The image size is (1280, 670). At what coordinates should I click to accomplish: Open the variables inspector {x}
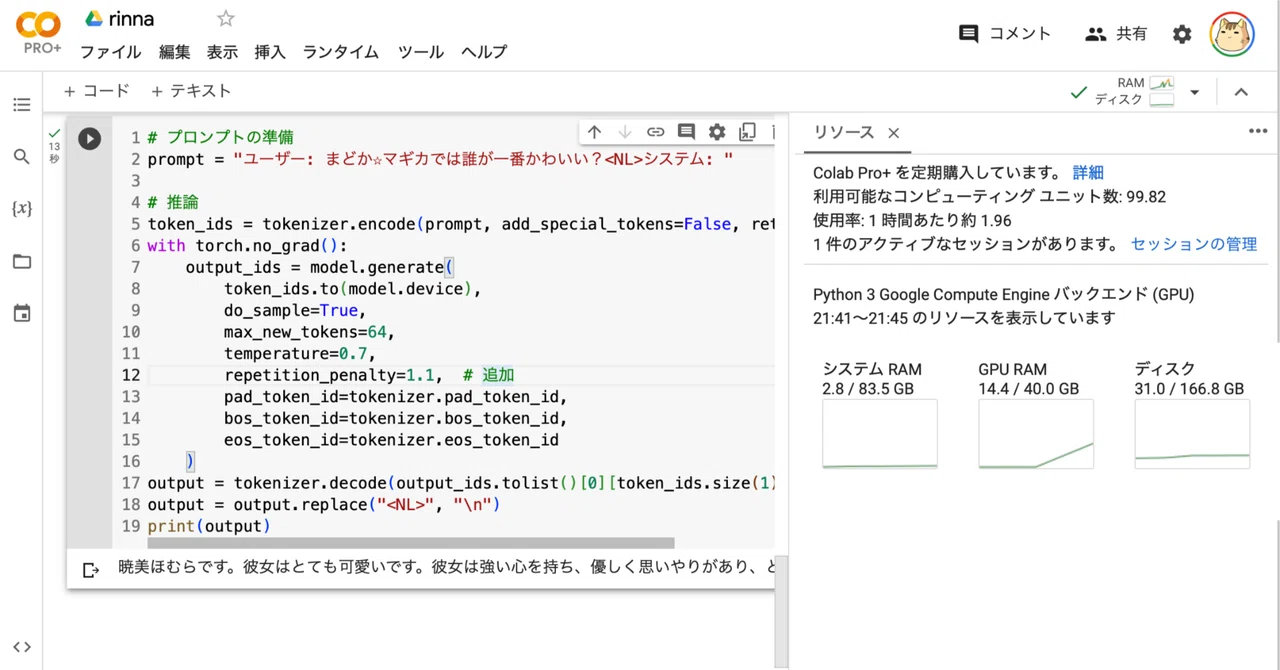click(x=21, y=209)
